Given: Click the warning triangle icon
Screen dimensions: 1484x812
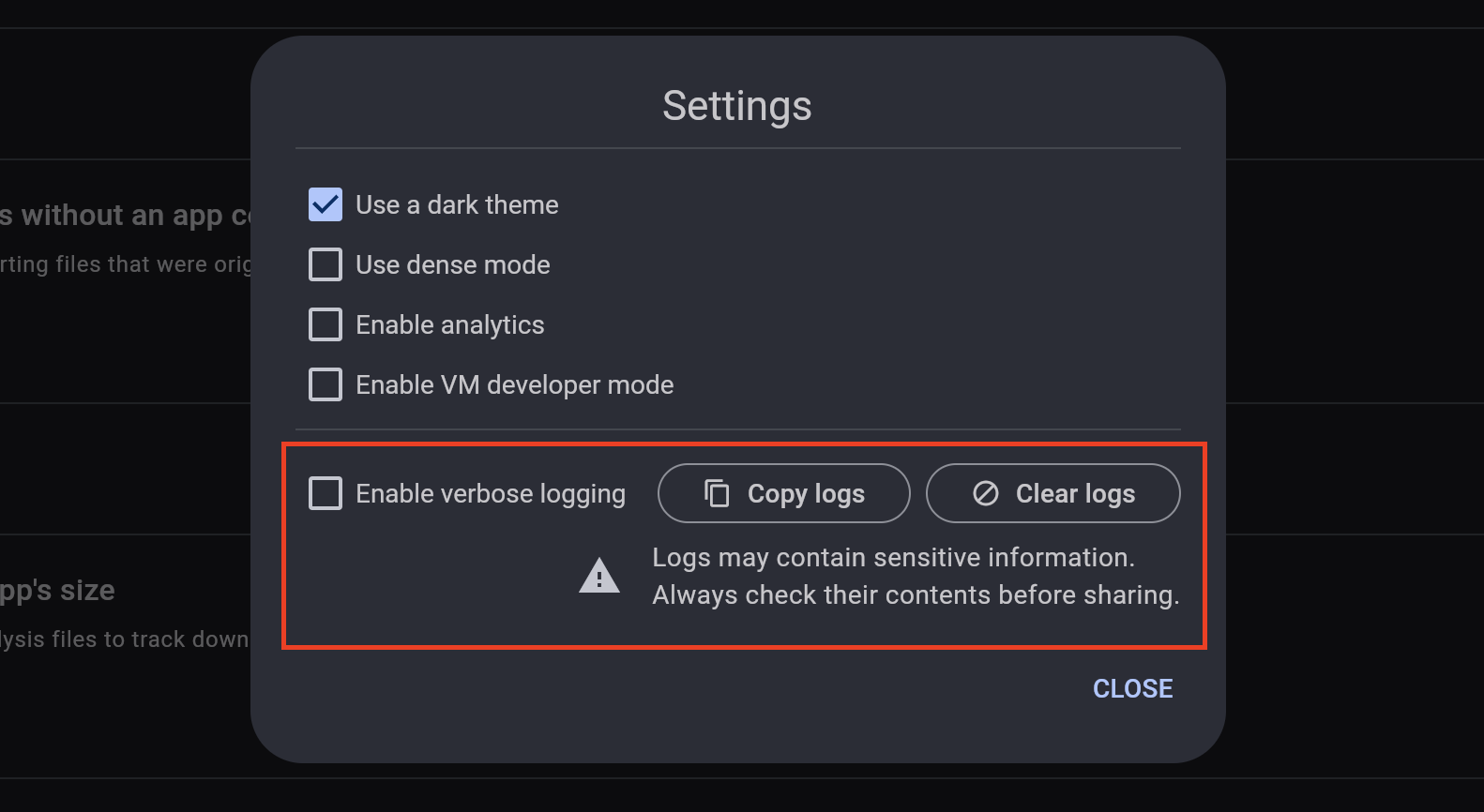Looking at the screenshot, I should 598,576.
